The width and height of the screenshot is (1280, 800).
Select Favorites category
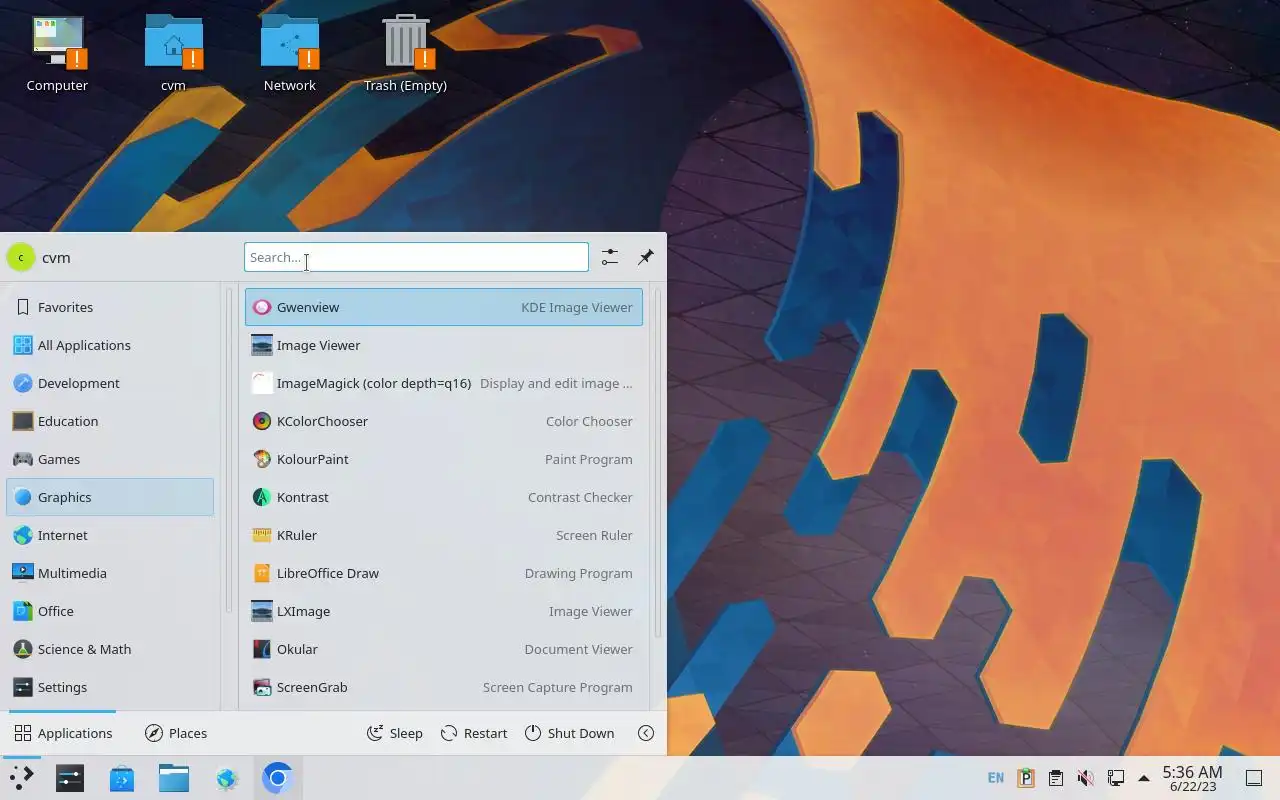[110, 307]
